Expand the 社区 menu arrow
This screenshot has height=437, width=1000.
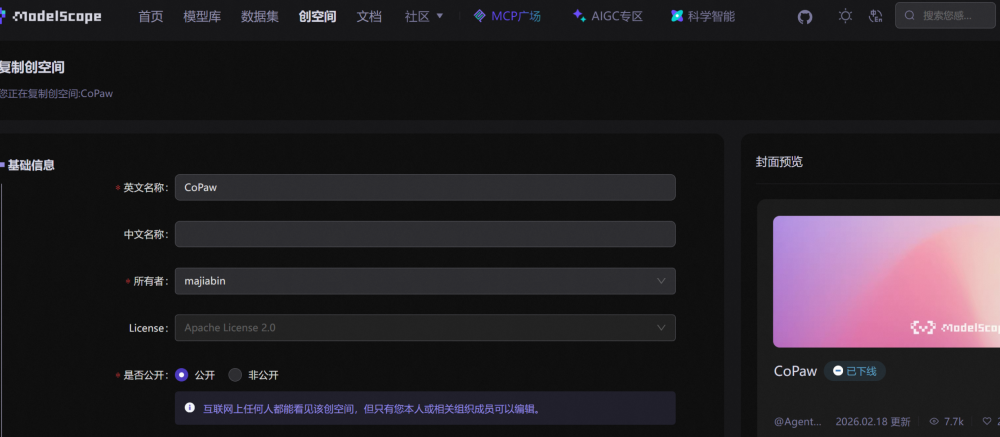[x=439, y=16]
